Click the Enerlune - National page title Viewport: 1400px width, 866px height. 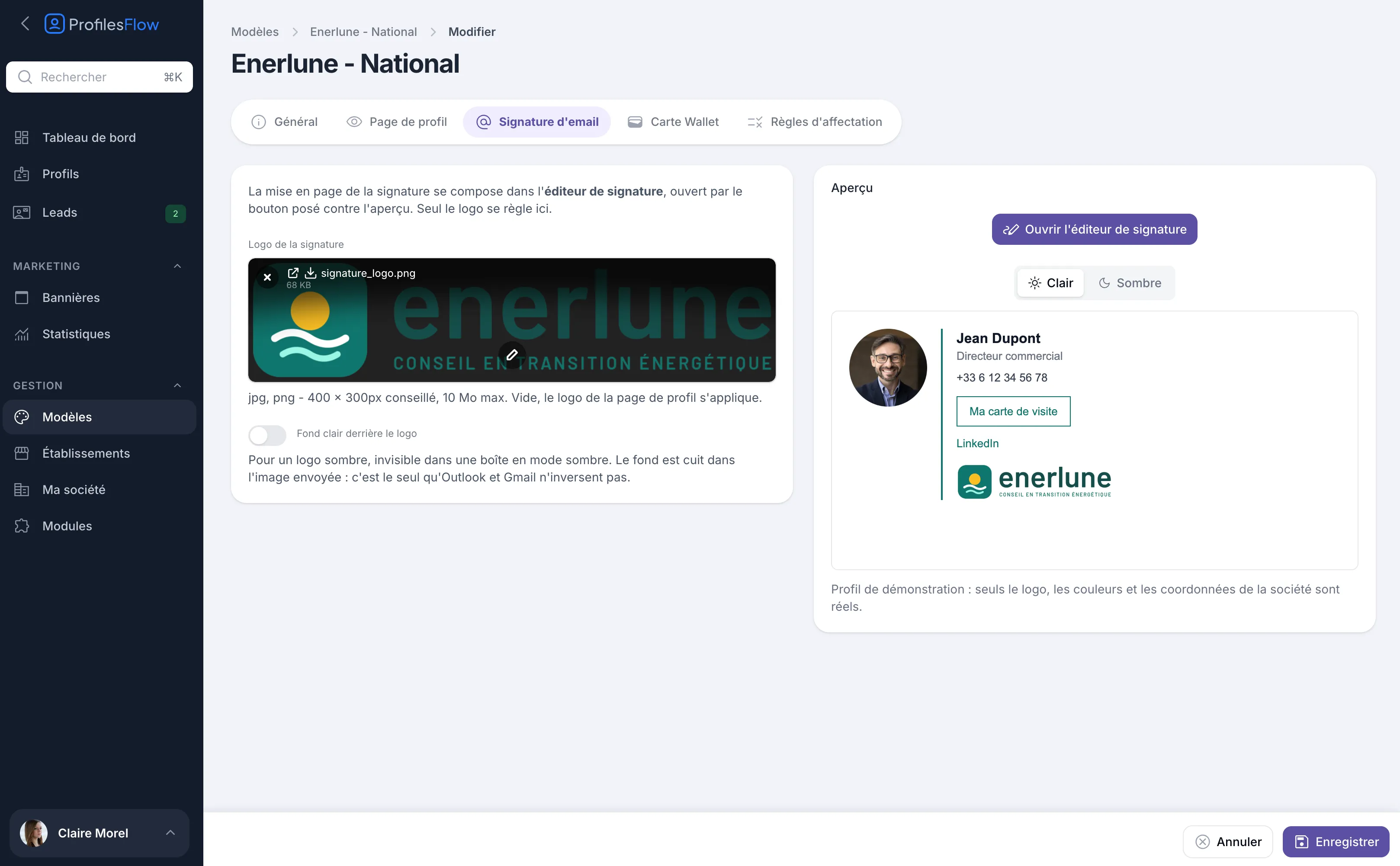point(345,64)
